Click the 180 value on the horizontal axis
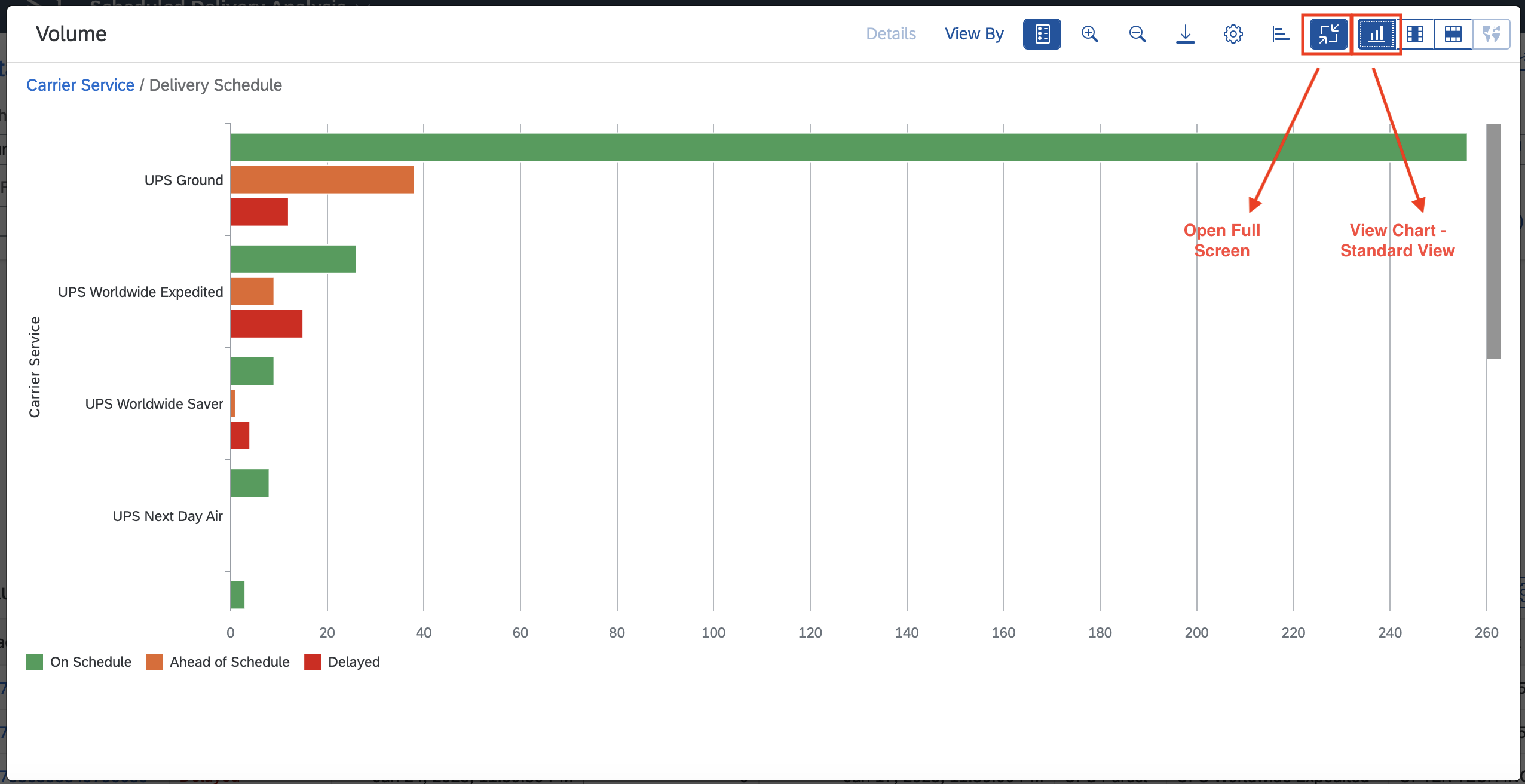This screenshot has width=1525, height=784. click(1100, 632)
